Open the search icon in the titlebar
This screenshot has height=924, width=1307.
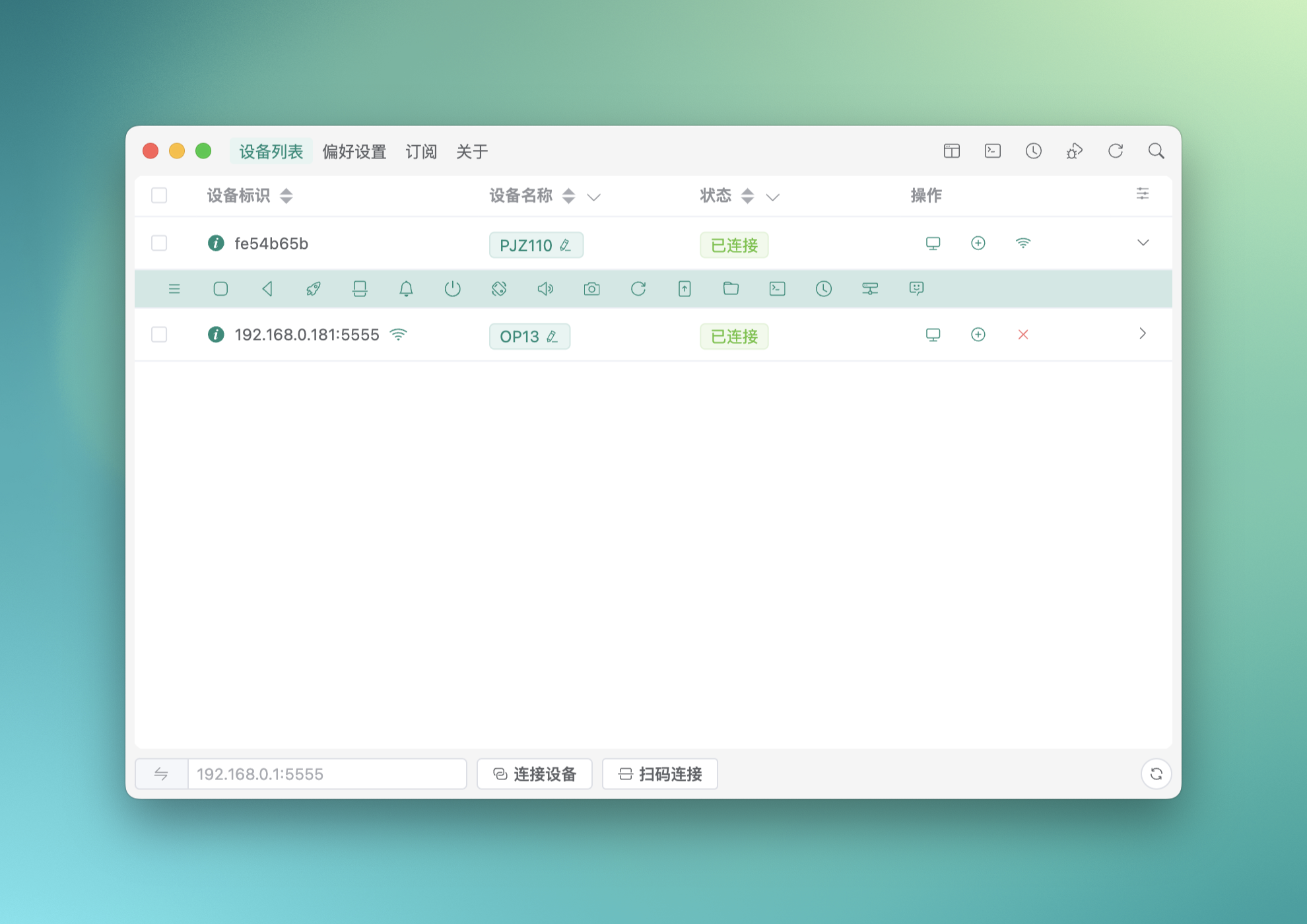pos(1156,151)
